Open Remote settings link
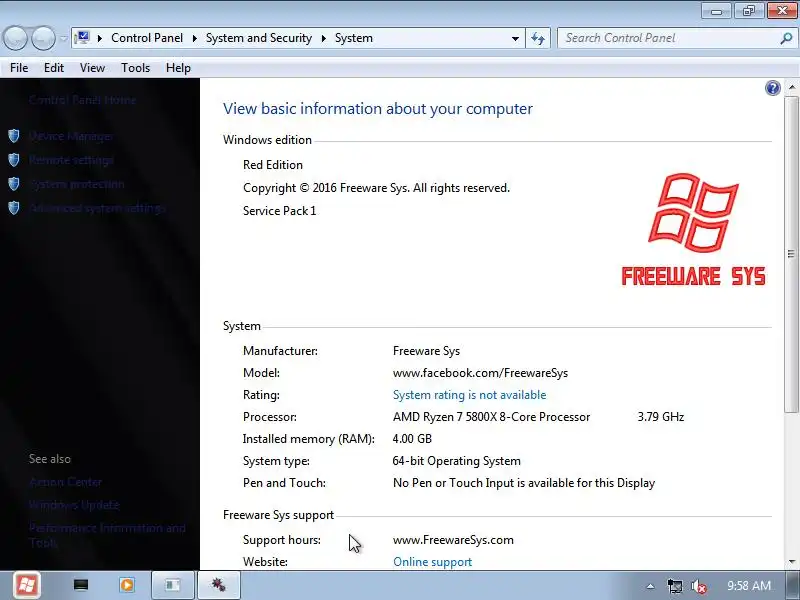The width and height of the screenshot is (800, 600). point(71,160)
